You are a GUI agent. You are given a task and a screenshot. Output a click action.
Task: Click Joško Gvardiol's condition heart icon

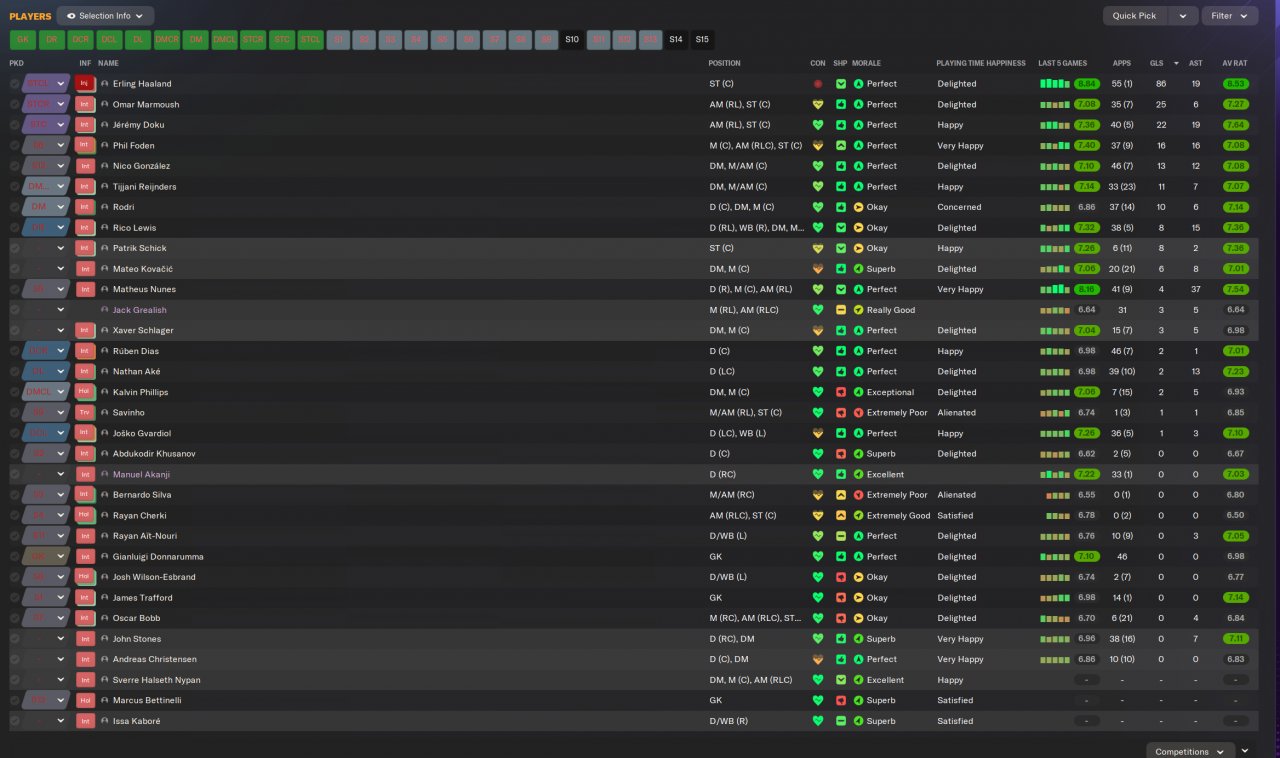pos(818,433)
